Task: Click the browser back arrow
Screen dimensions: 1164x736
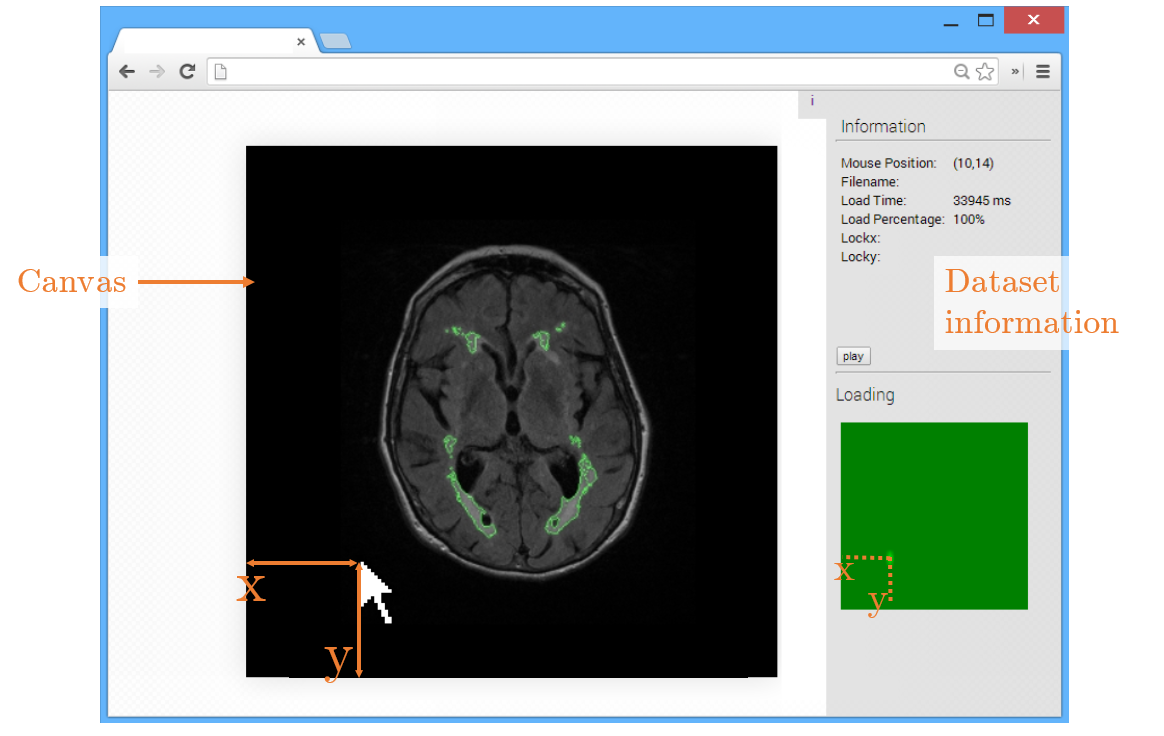Action: (127, 71)
